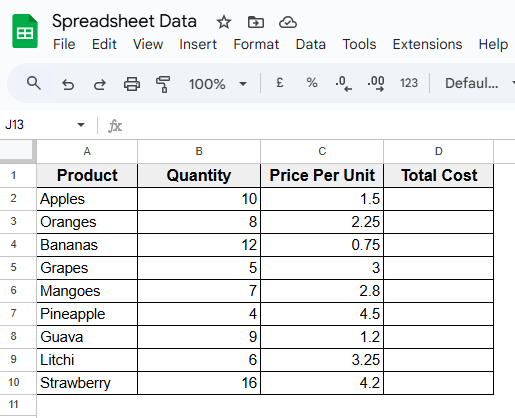Select the Grapes cell

click(87, 268)
